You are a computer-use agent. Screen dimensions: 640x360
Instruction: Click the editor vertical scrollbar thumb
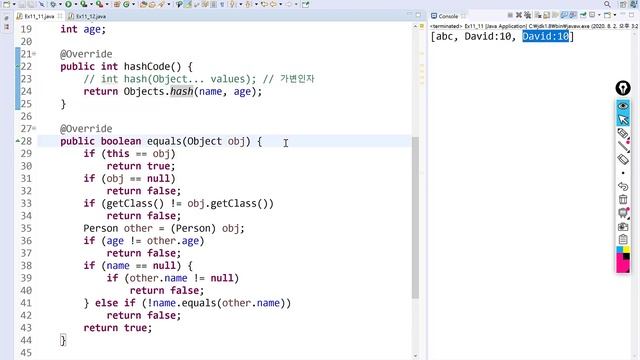point(416,218)
